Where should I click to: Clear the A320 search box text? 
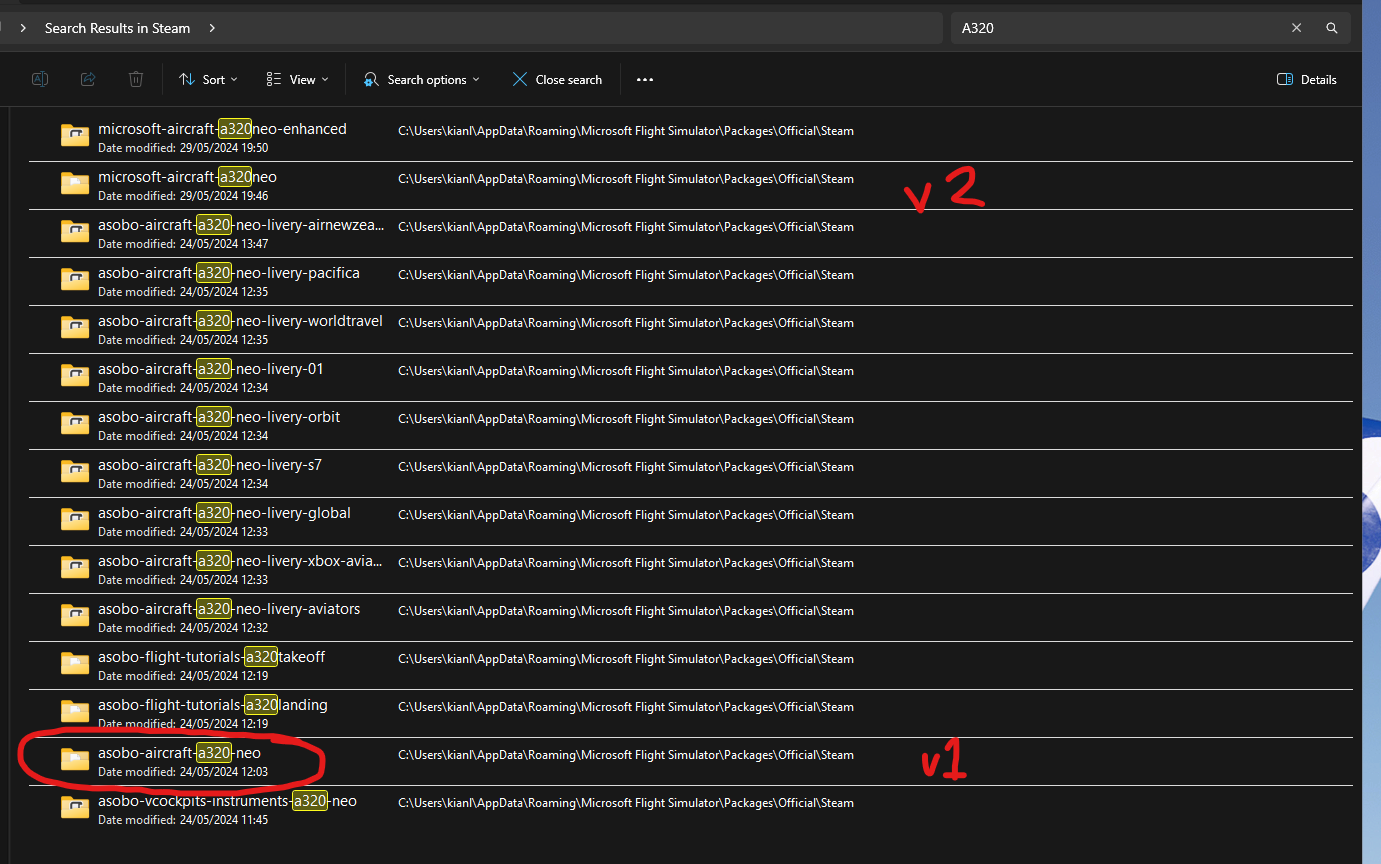click(x=1297, y=28)
